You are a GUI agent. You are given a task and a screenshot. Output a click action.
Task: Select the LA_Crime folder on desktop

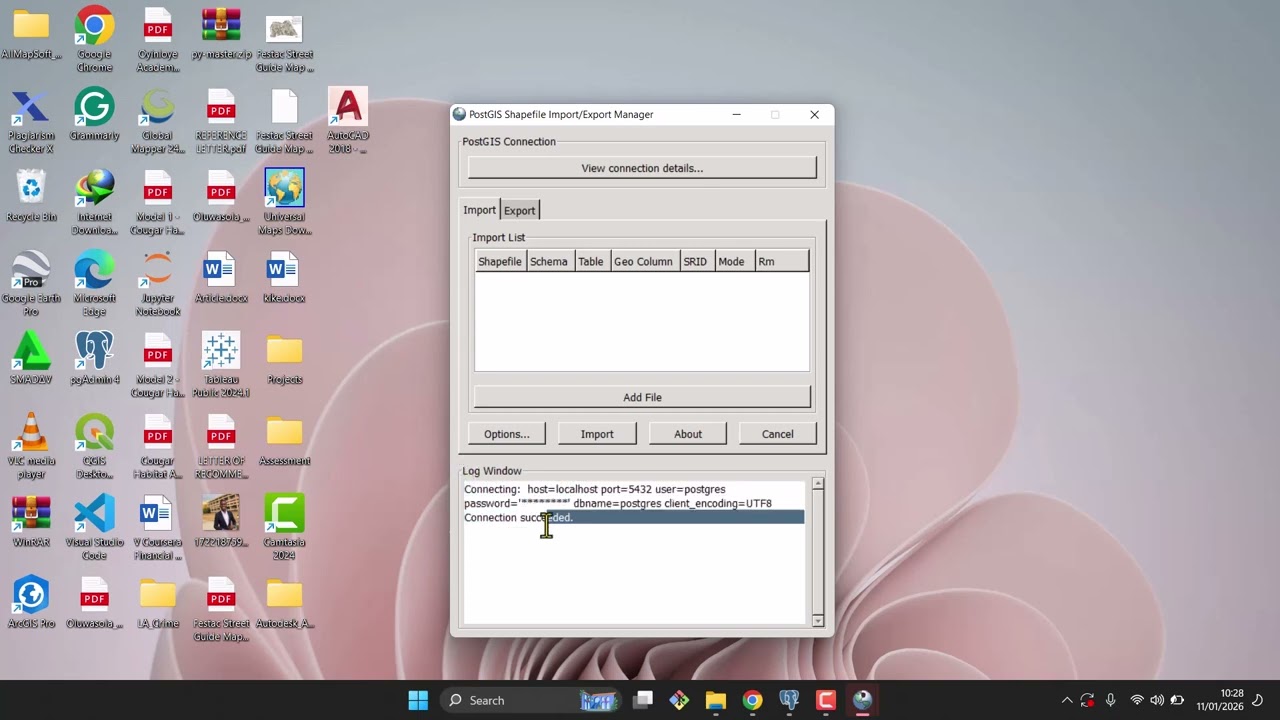(157, 603)
